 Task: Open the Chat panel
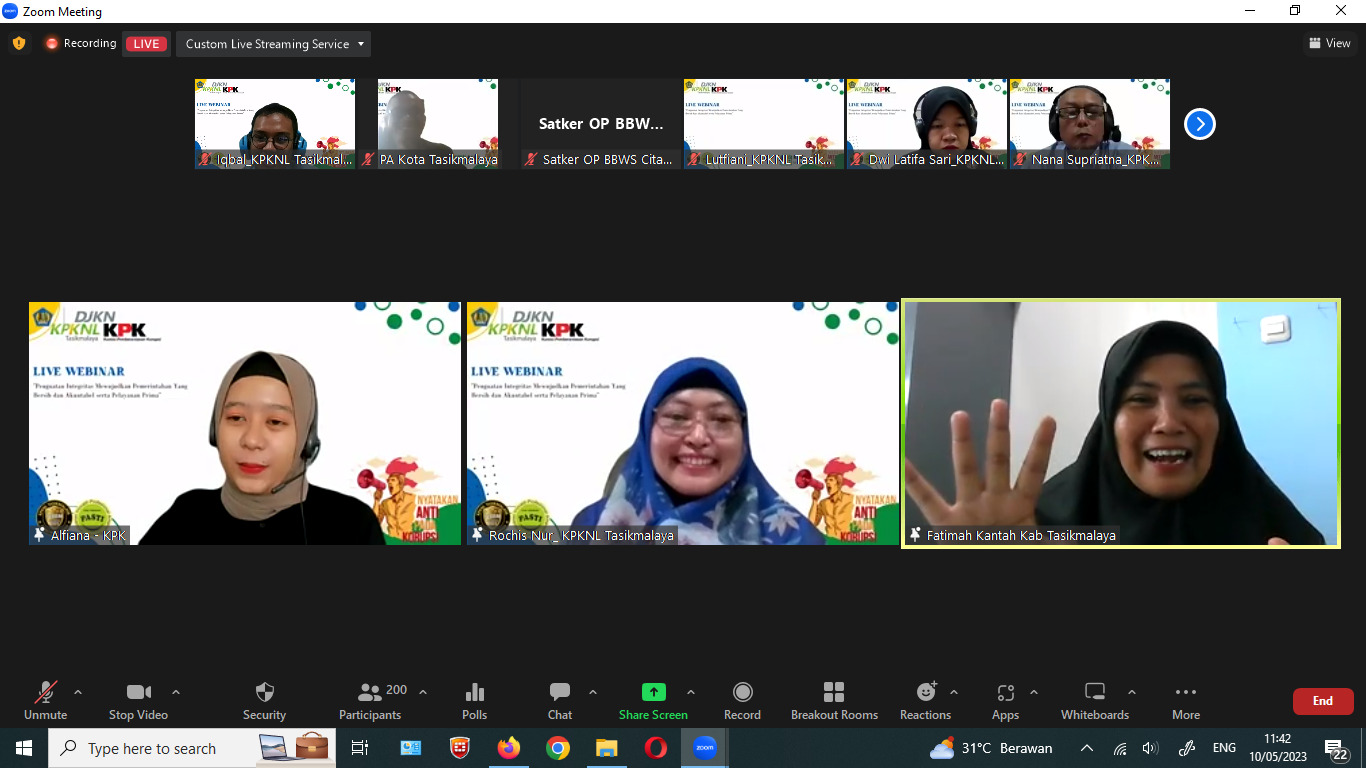560,701
